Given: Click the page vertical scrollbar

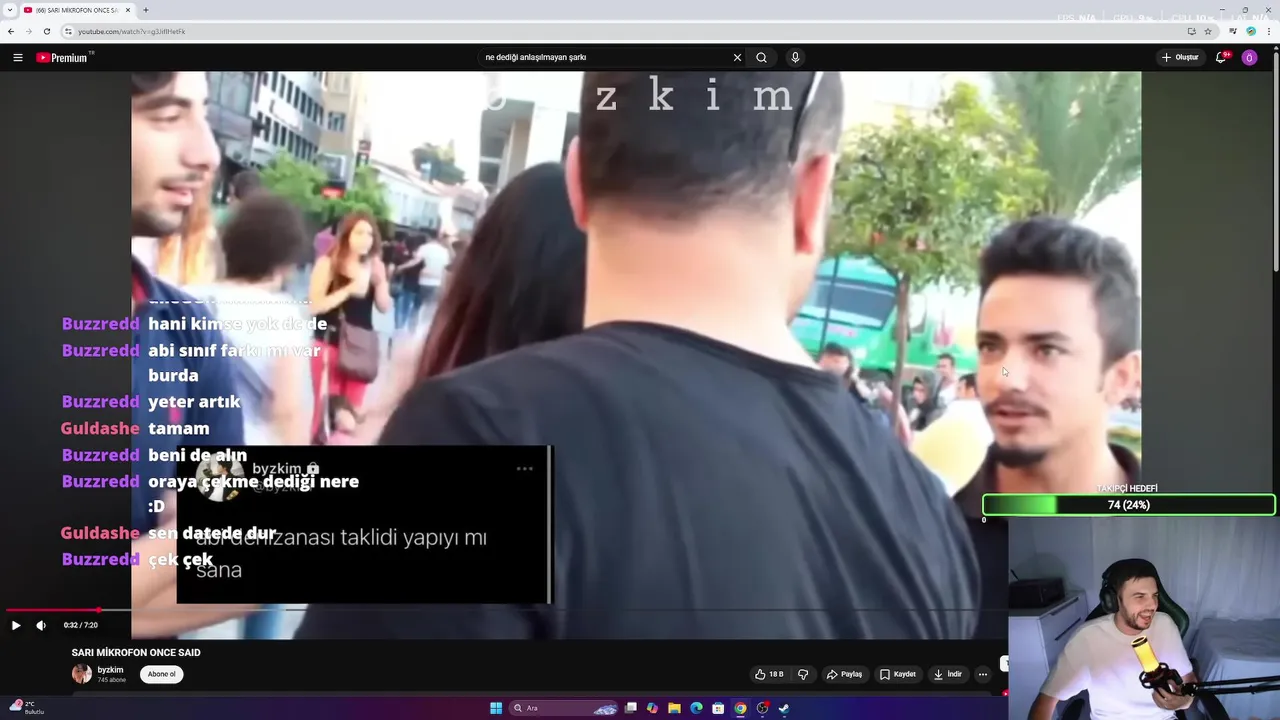Looking at the screenshot, I should [x=1275, y=160].
